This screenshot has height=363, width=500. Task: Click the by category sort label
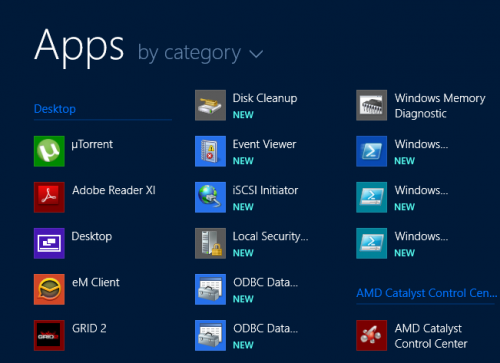[x=189, y=53]
